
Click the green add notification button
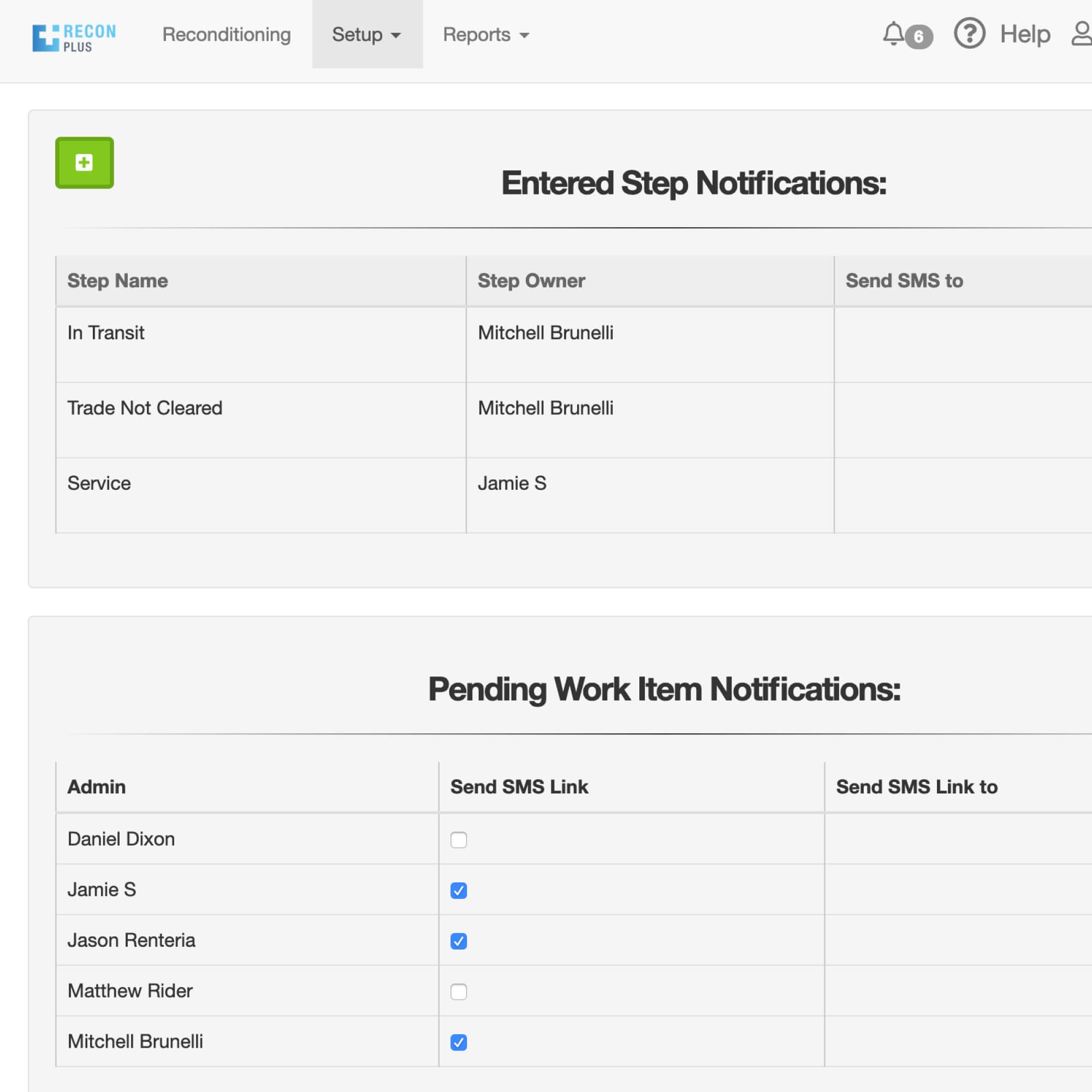(x=84, y=163)
